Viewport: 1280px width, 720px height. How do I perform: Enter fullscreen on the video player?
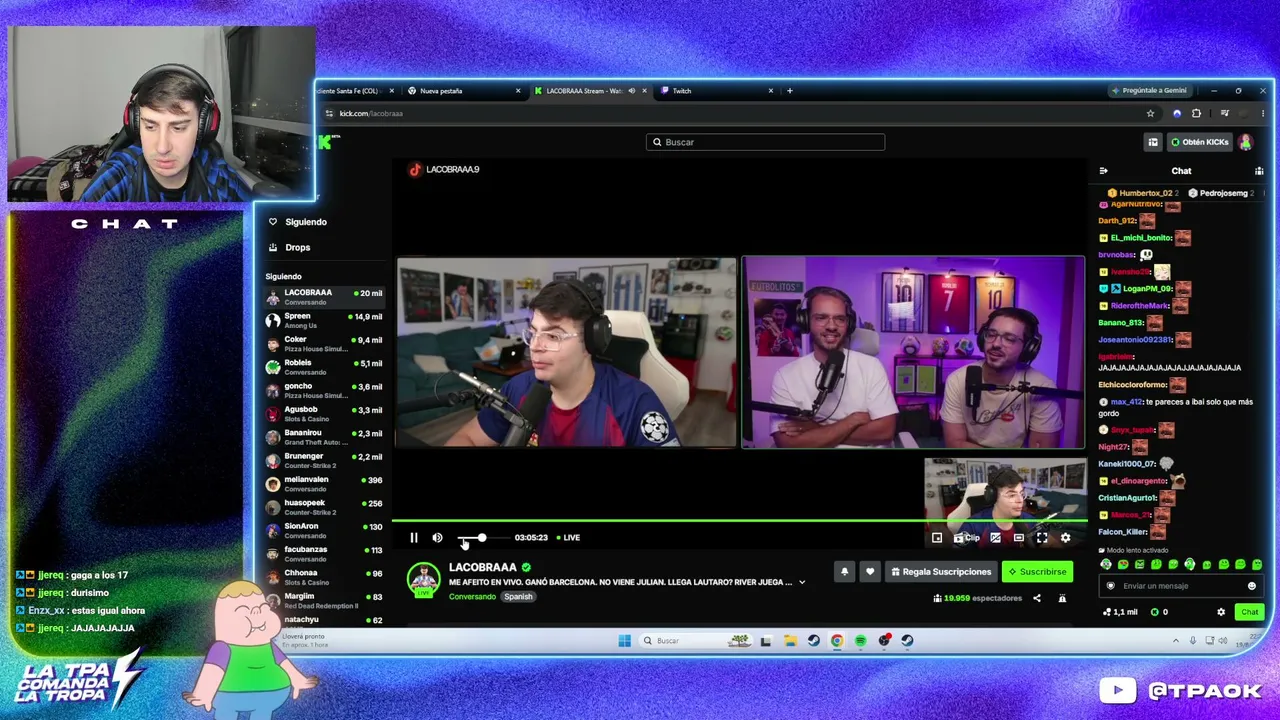(x=1042, y=538)
